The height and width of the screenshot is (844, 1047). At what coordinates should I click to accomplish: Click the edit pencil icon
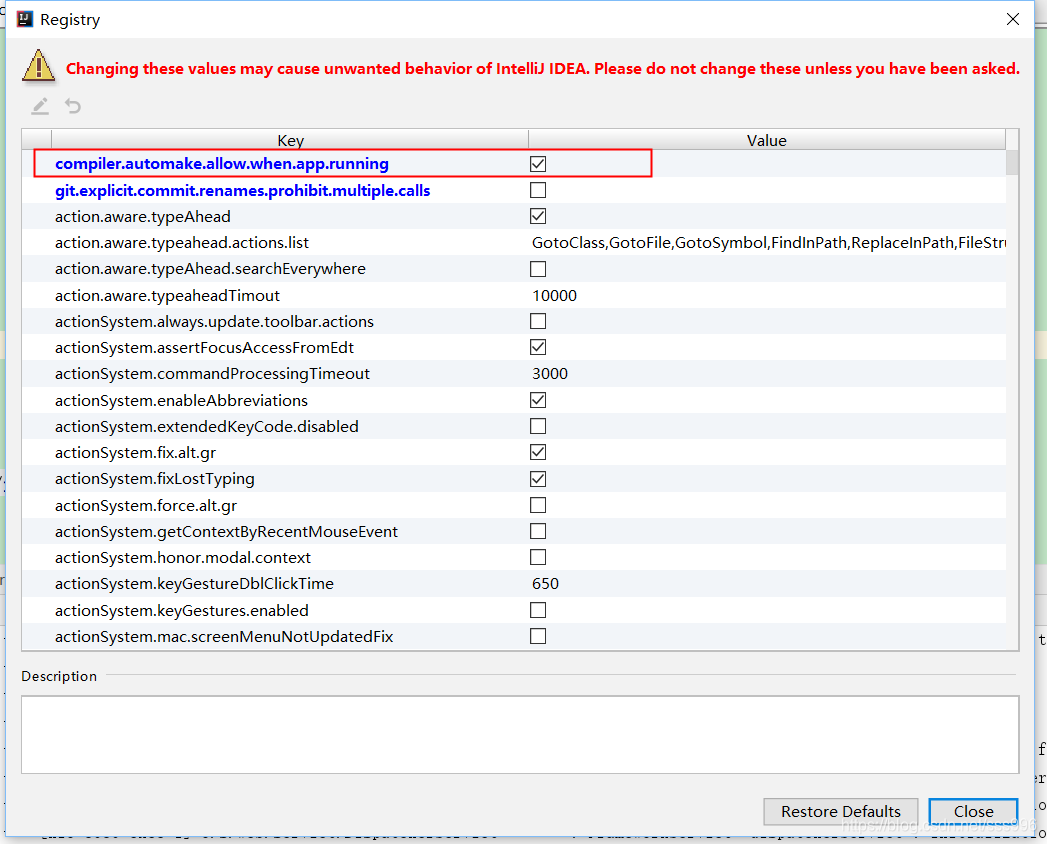click(40, 106)
